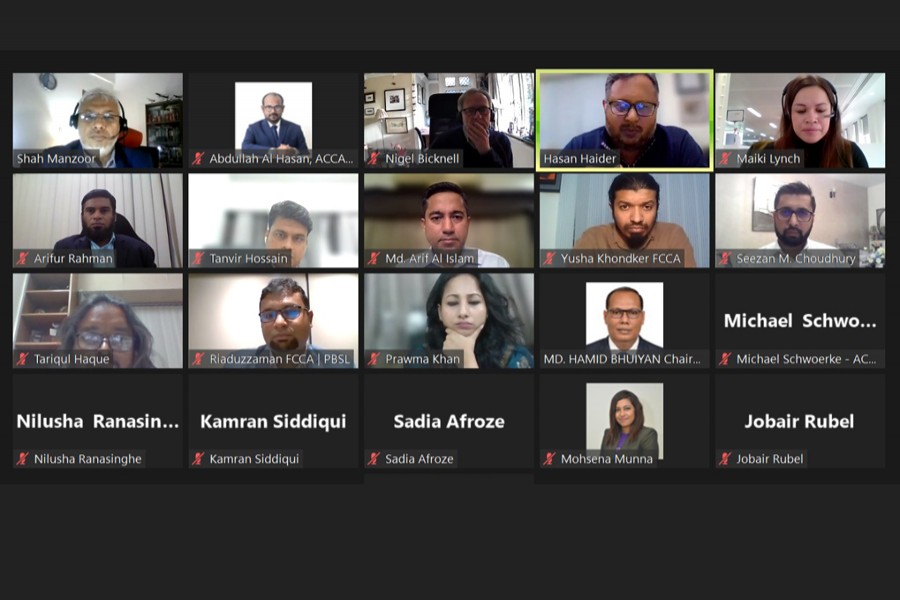This screenshot has width=900, height=600.
Task: Click muted mic icon for Prawma Khan
Action: click(x=374, y=359)
